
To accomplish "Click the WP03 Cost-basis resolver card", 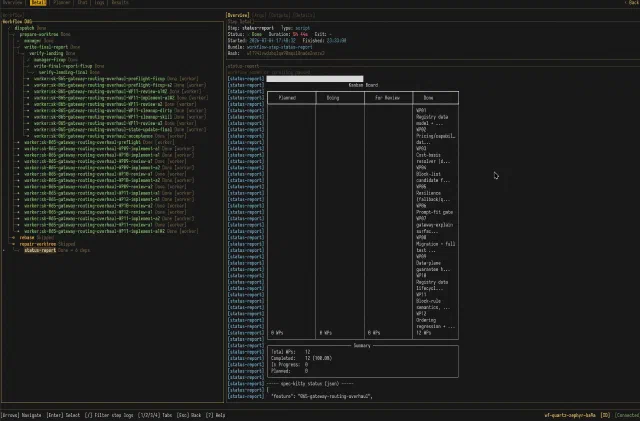I will coord(433,155).
